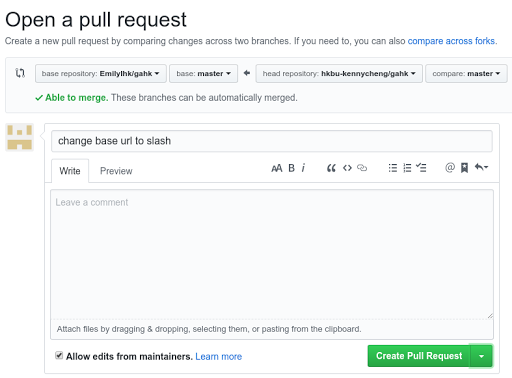512x378 pixels.
Task: Click the user avatar image
Action: coord(20,137)
